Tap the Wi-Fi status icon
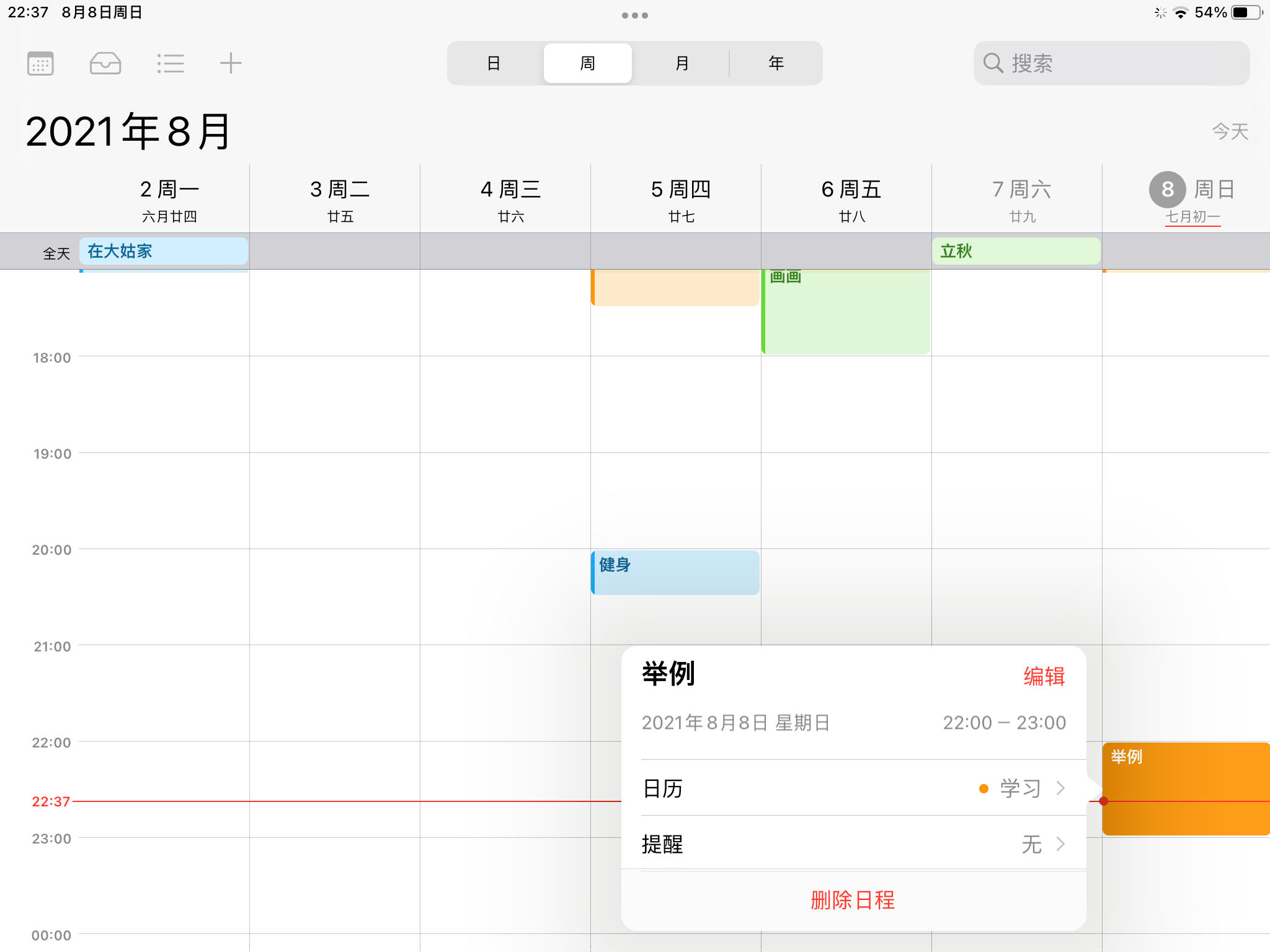 1181,12
